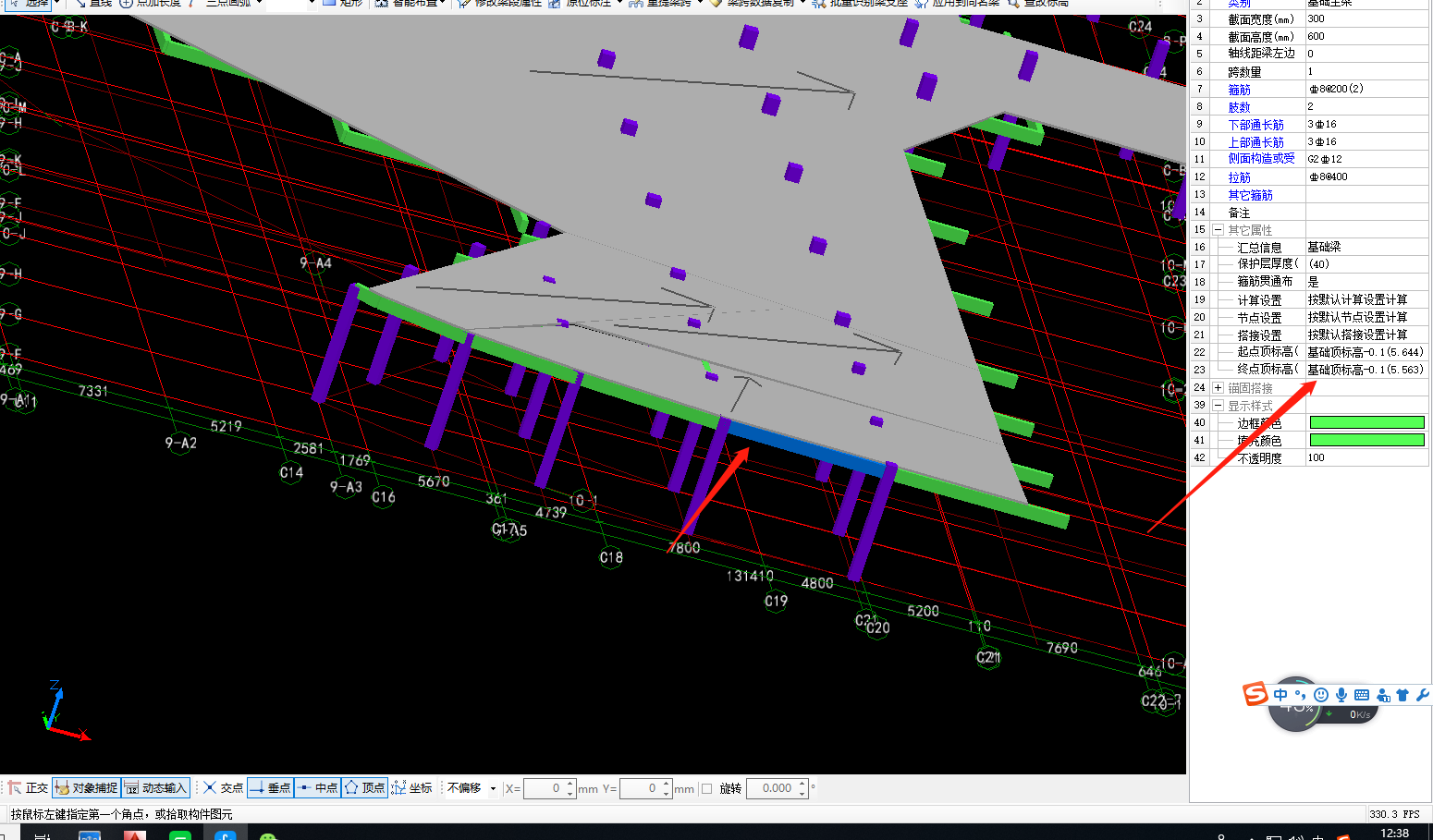The width and height of the screenshot is (1433, 840).
Task: Toggle the 中点 midpoint snap
Action: (317, 788)
